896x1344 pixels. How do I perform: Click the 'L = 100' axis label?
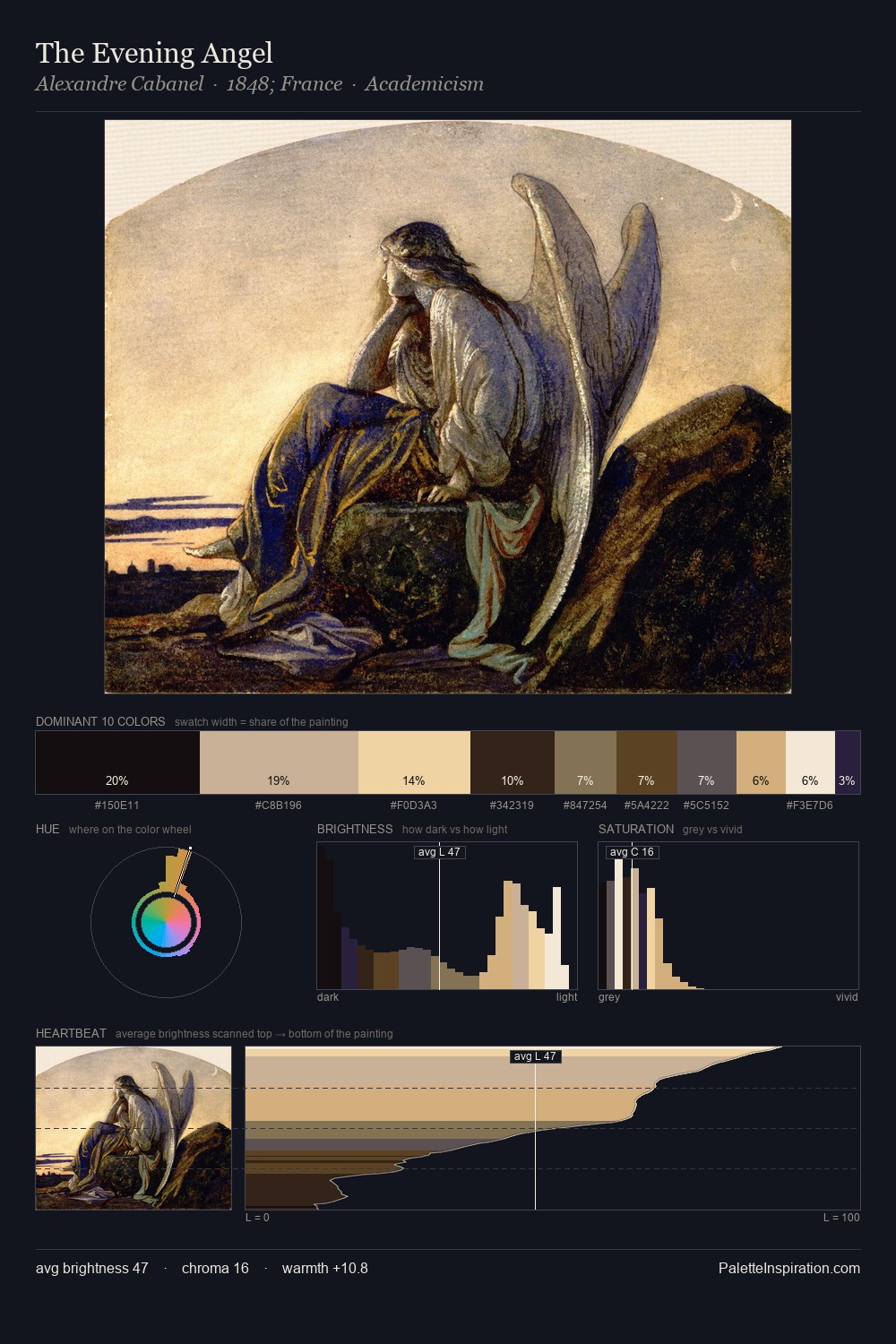pos(841,1218)
